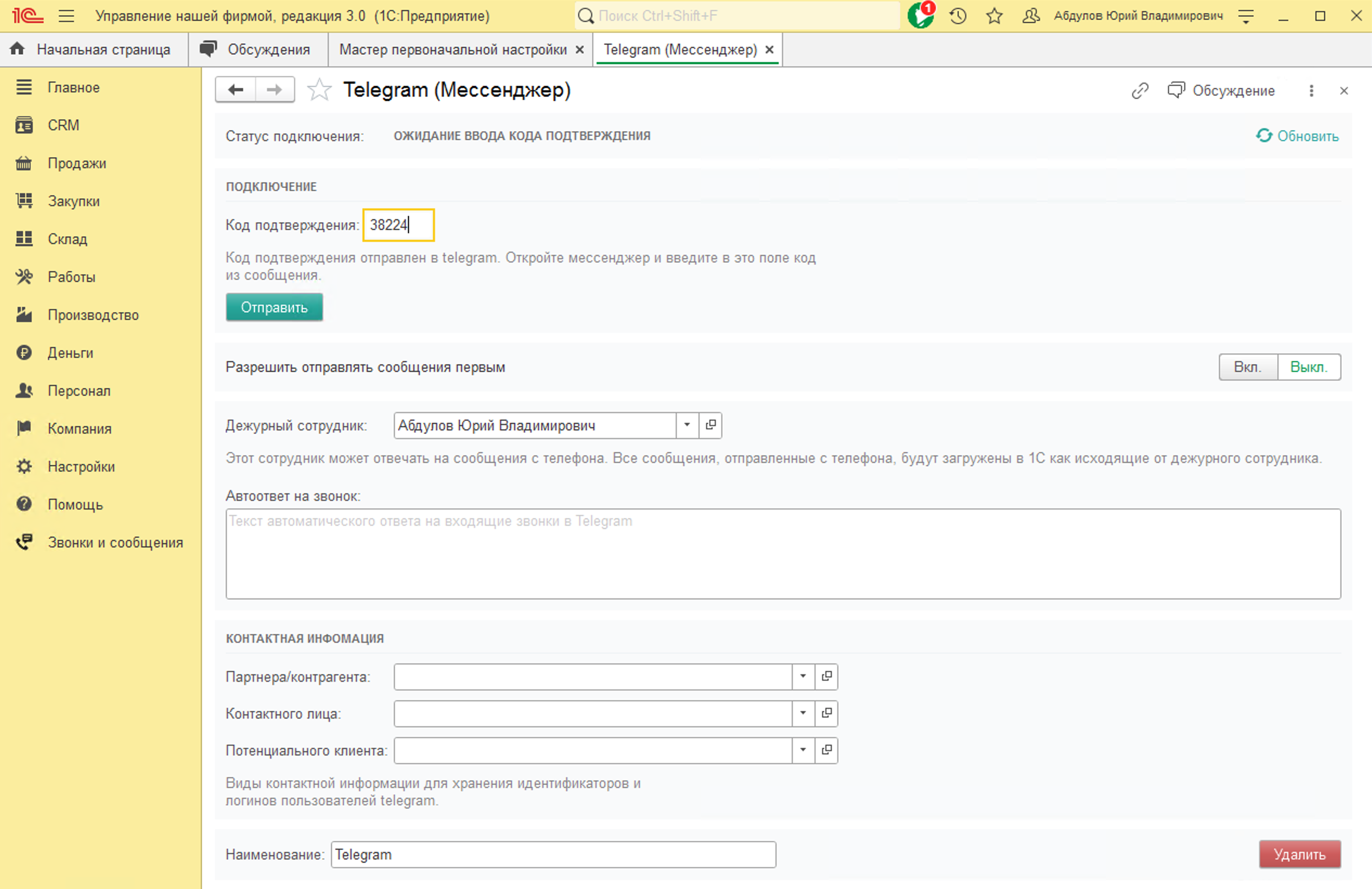This screenshot has width=1372, height=889.
Task: Click the back navigation arrow
Action: click(236, 90)
